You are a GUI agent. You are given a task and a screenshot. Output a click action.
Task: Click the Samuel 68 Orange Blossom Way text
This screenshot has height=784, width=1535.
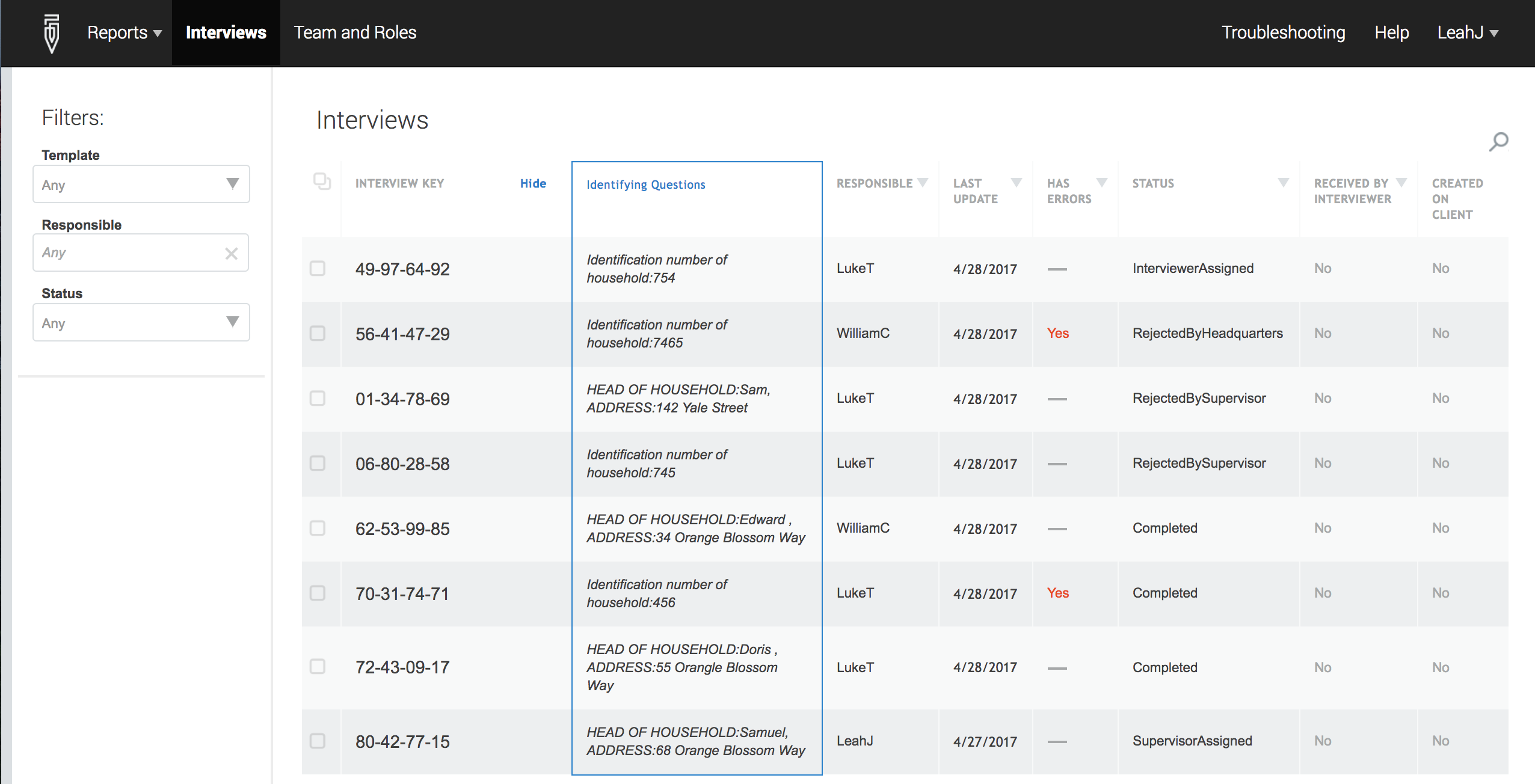click(x=696, y=741)
